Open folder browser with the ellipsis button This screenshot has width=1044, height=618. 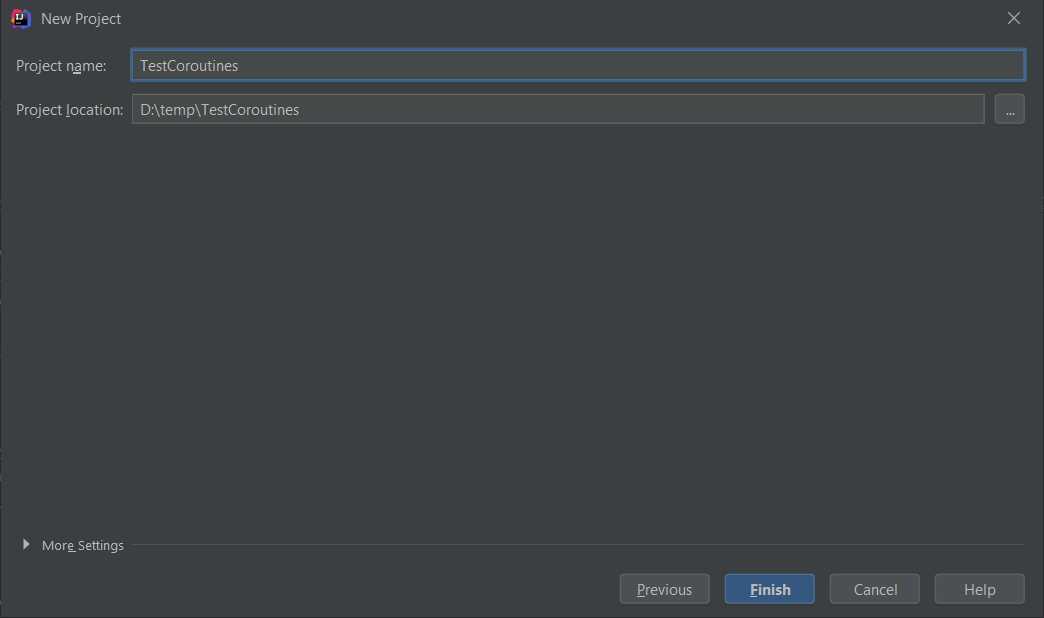coord(1009,110)
